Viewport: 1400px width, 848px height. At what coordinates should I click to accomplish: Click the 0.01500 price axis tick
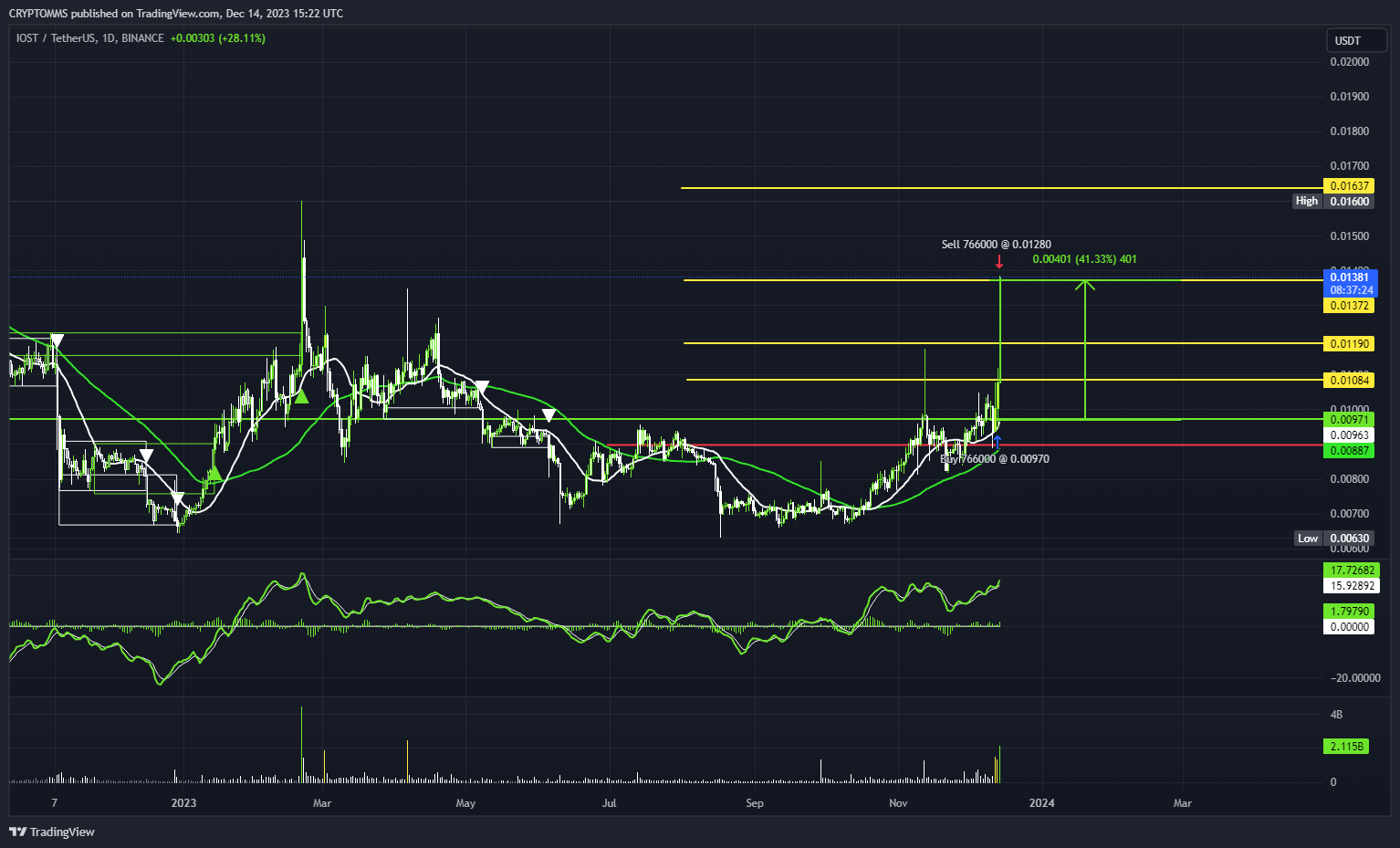(1349, 236)
